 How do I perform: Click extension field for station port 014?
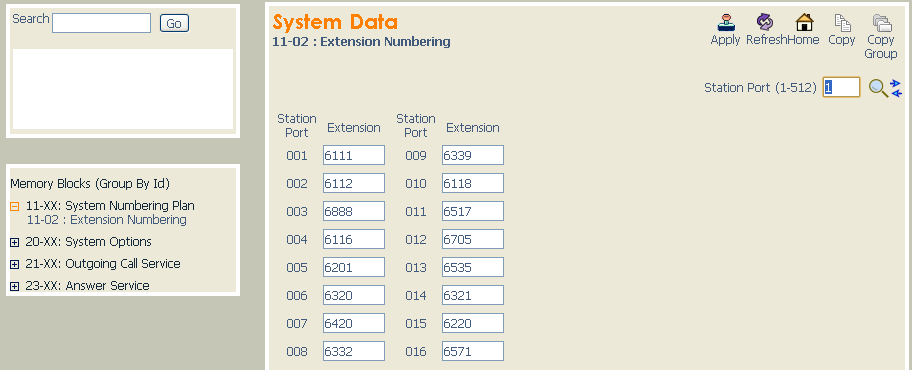(473, 295)
